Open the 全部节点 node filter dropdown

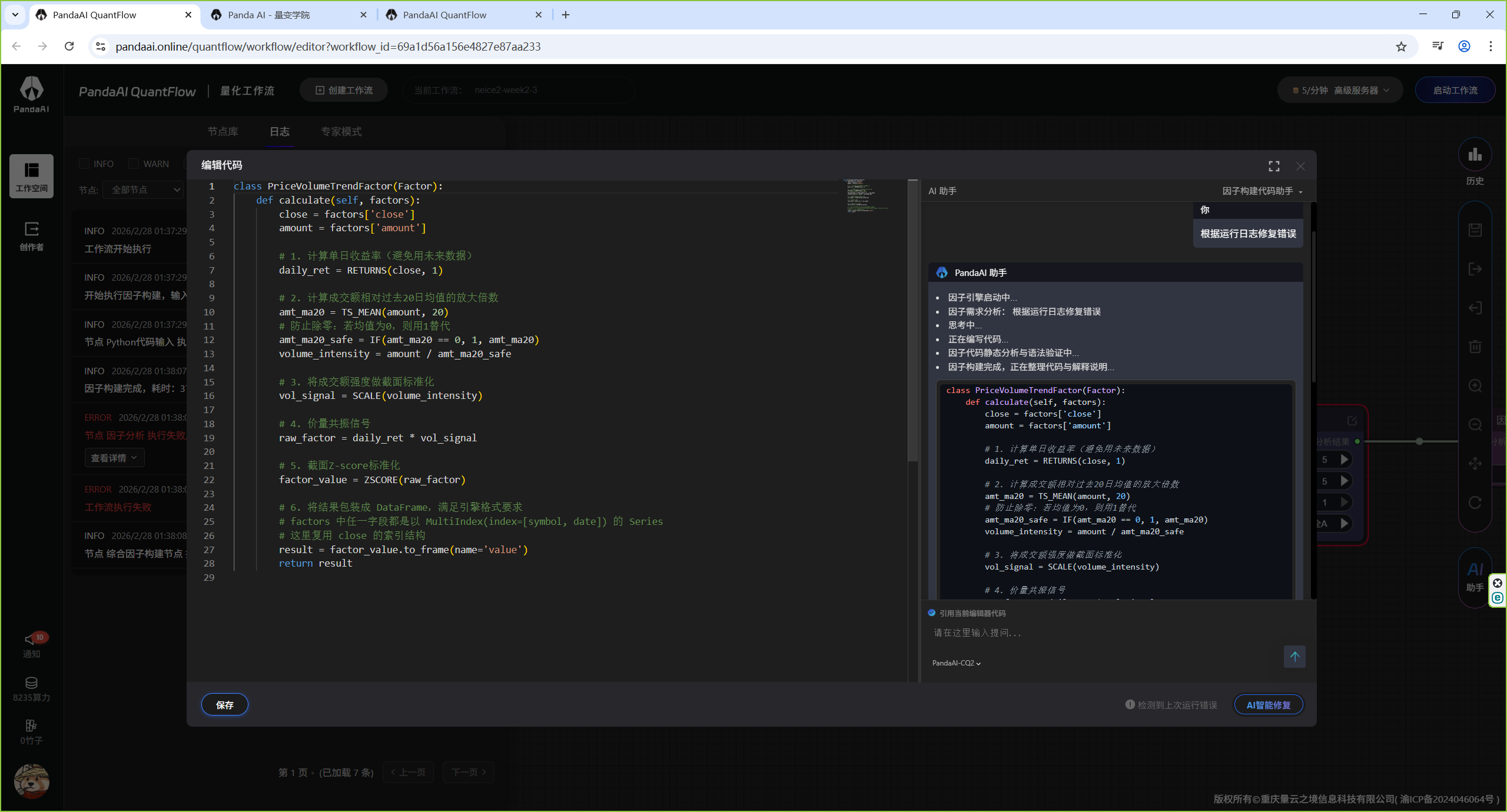point(143,189)
